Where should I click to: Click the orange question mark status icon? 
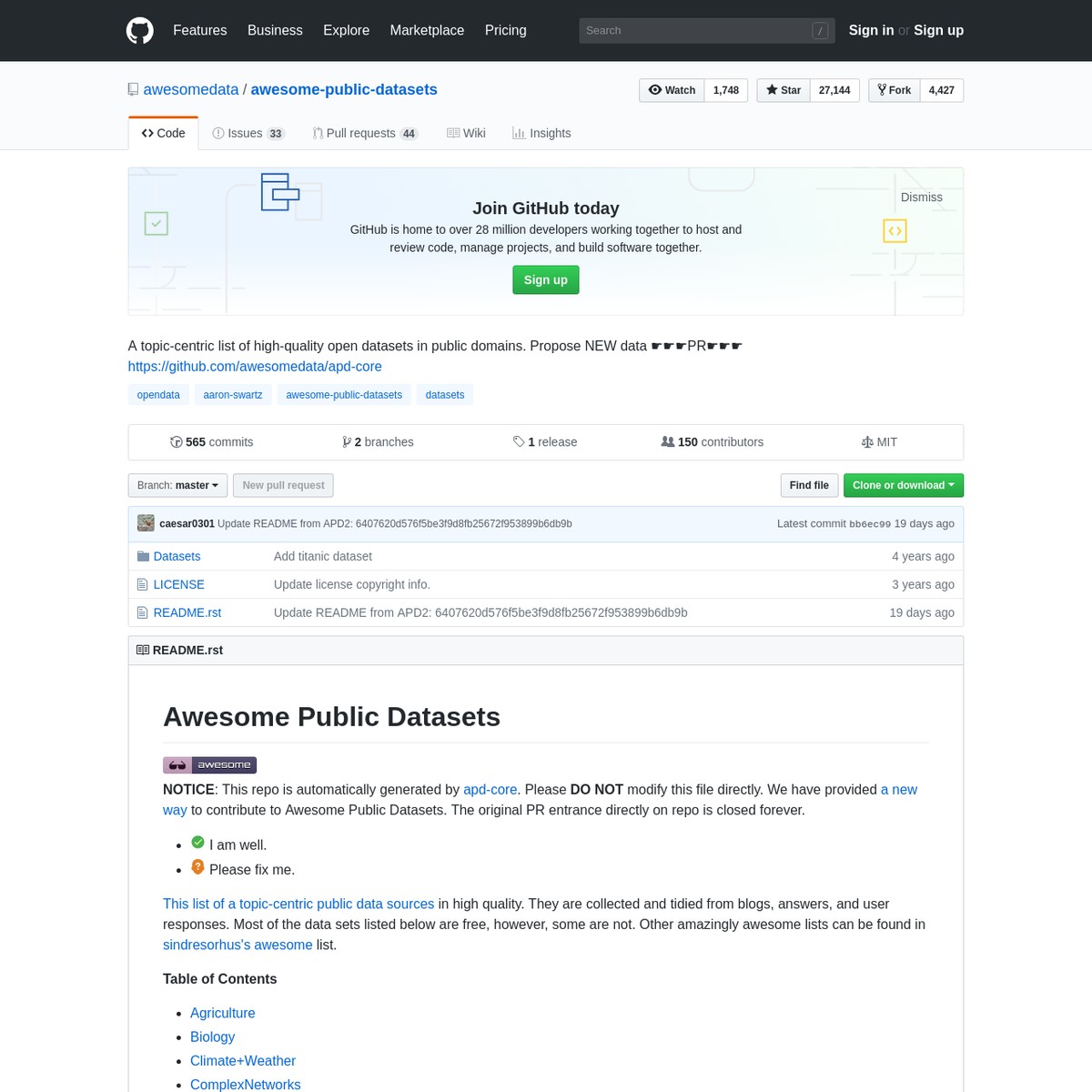click(197, 867)
